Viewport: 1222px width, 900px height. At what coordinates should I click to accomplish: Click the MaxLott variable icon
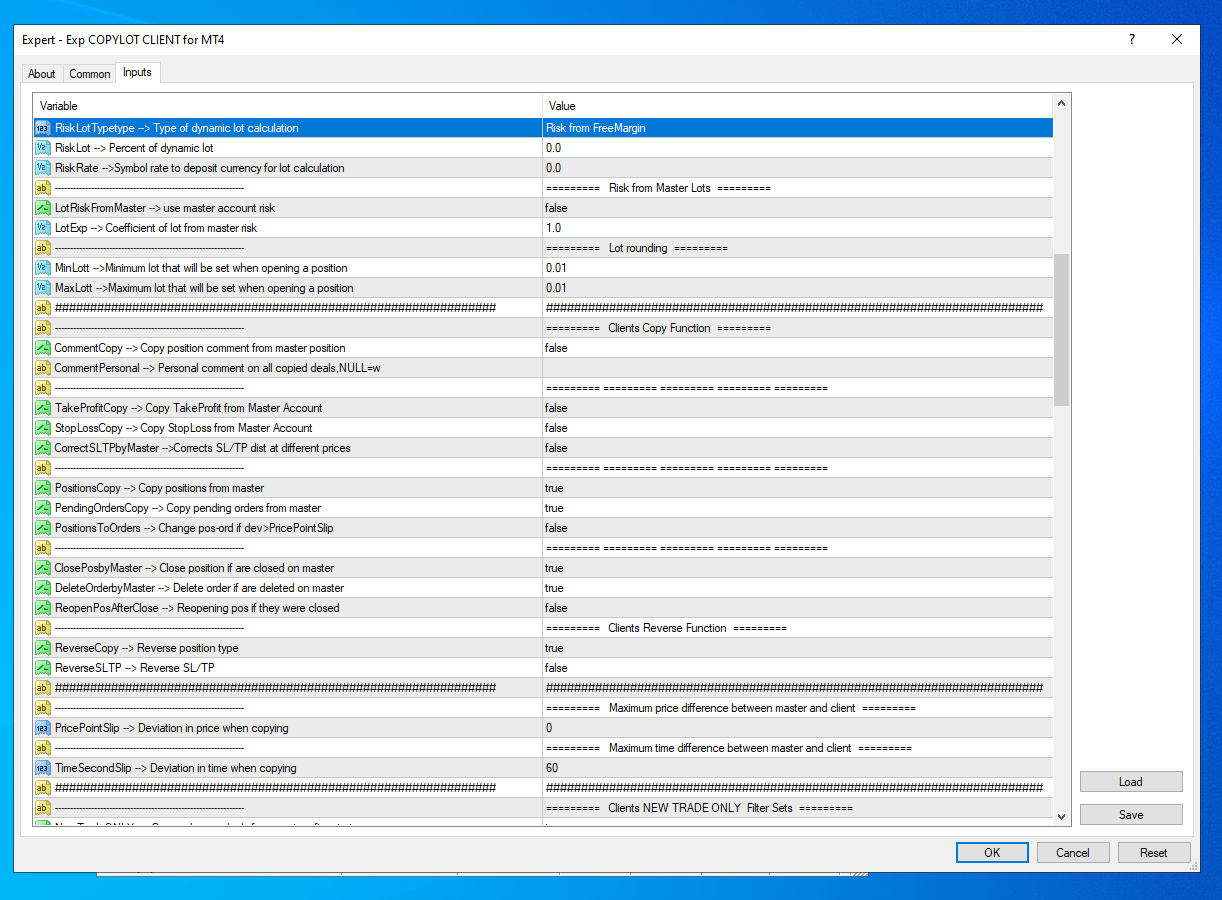coord(42,288)
